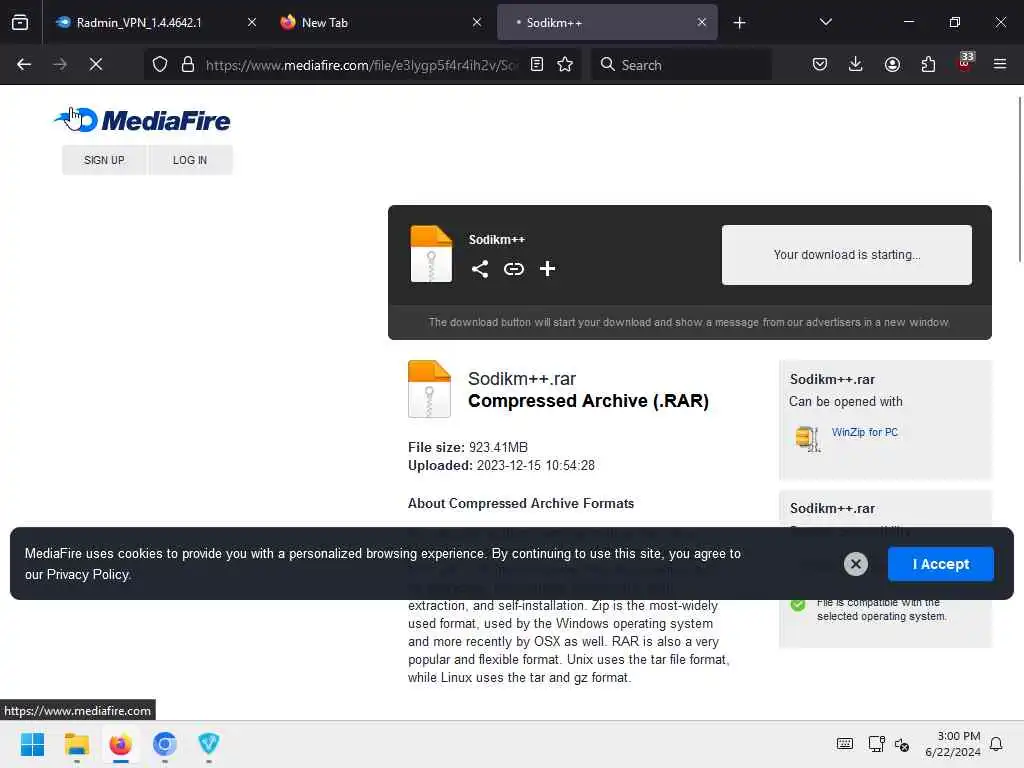Image resolution: width=1024 pixels, height=768 pixels.
Task: Click the MediaFire logo
Action: [x=142, y=120]
